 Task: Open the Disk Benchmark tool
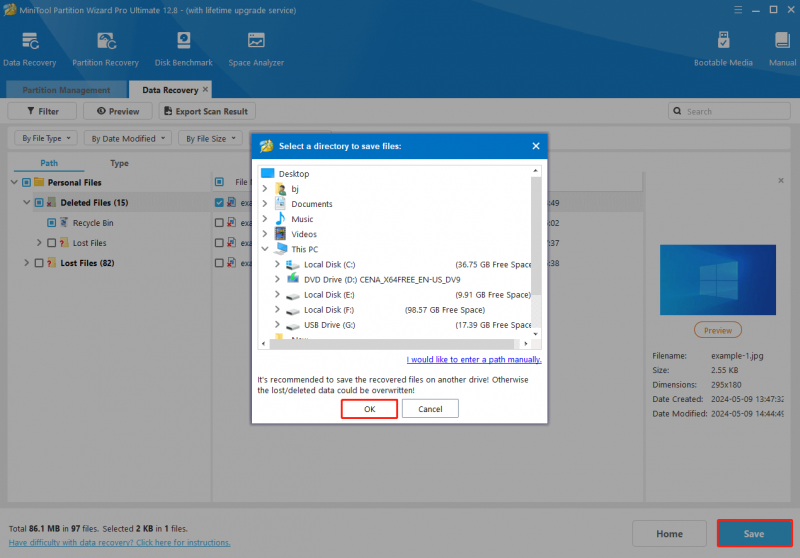pyautogui.click(x=184, y=49)
